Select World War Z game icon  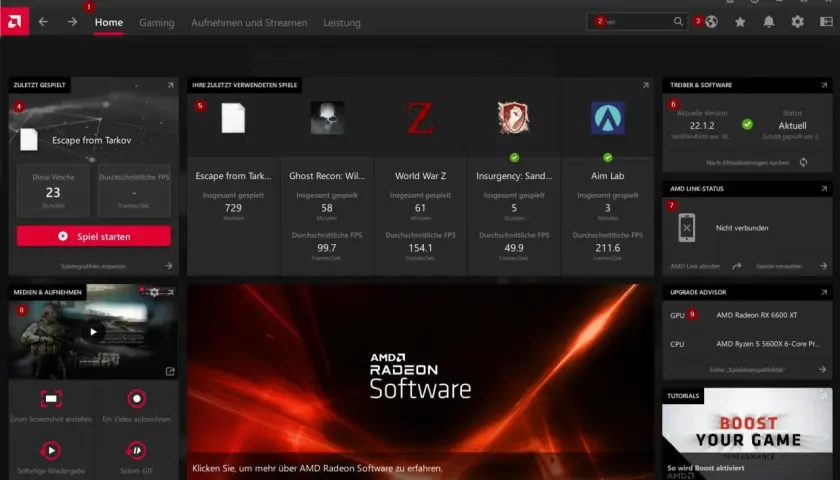[x=421, y=118]
